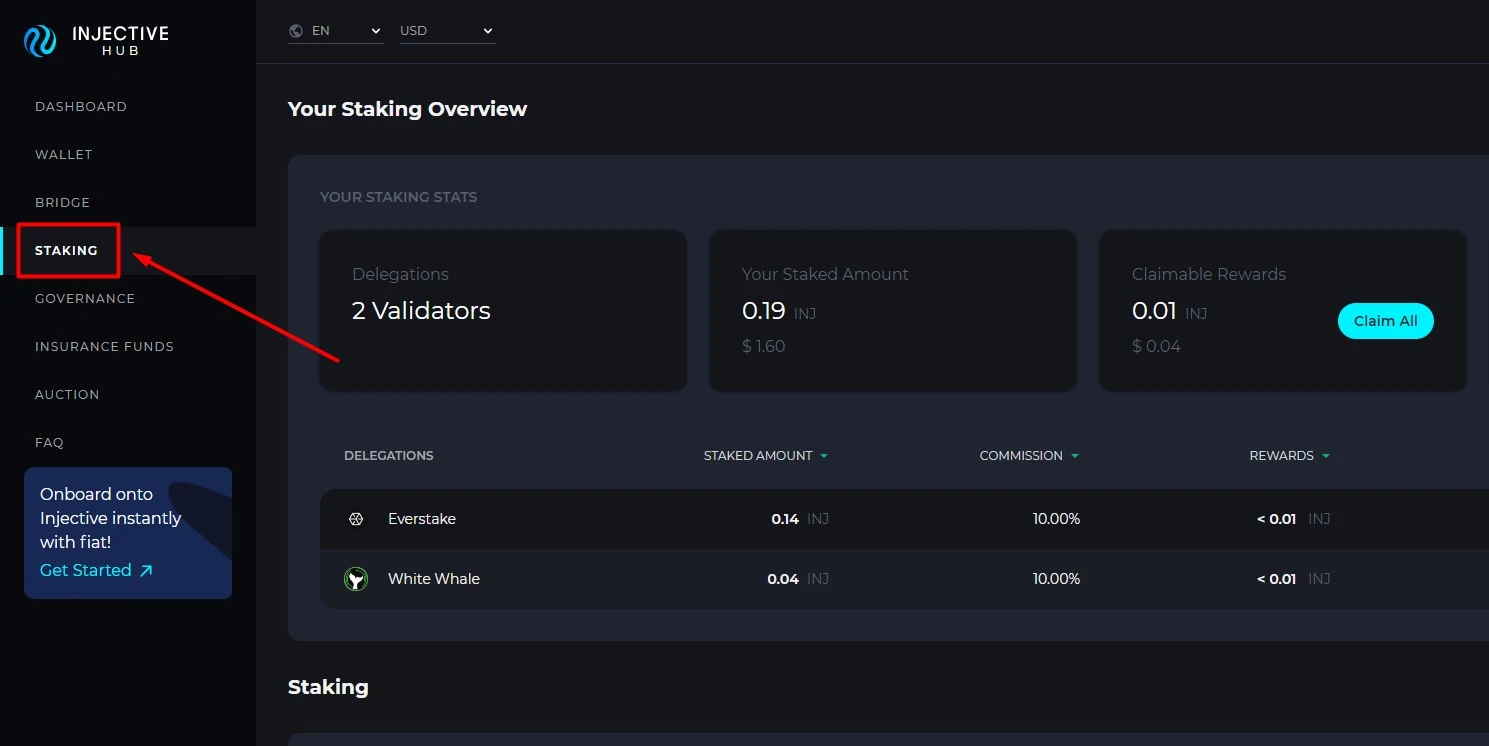Screen dimensions: 1489x746
Task: Open the Wallet section from sidebar
Action: 63,154
